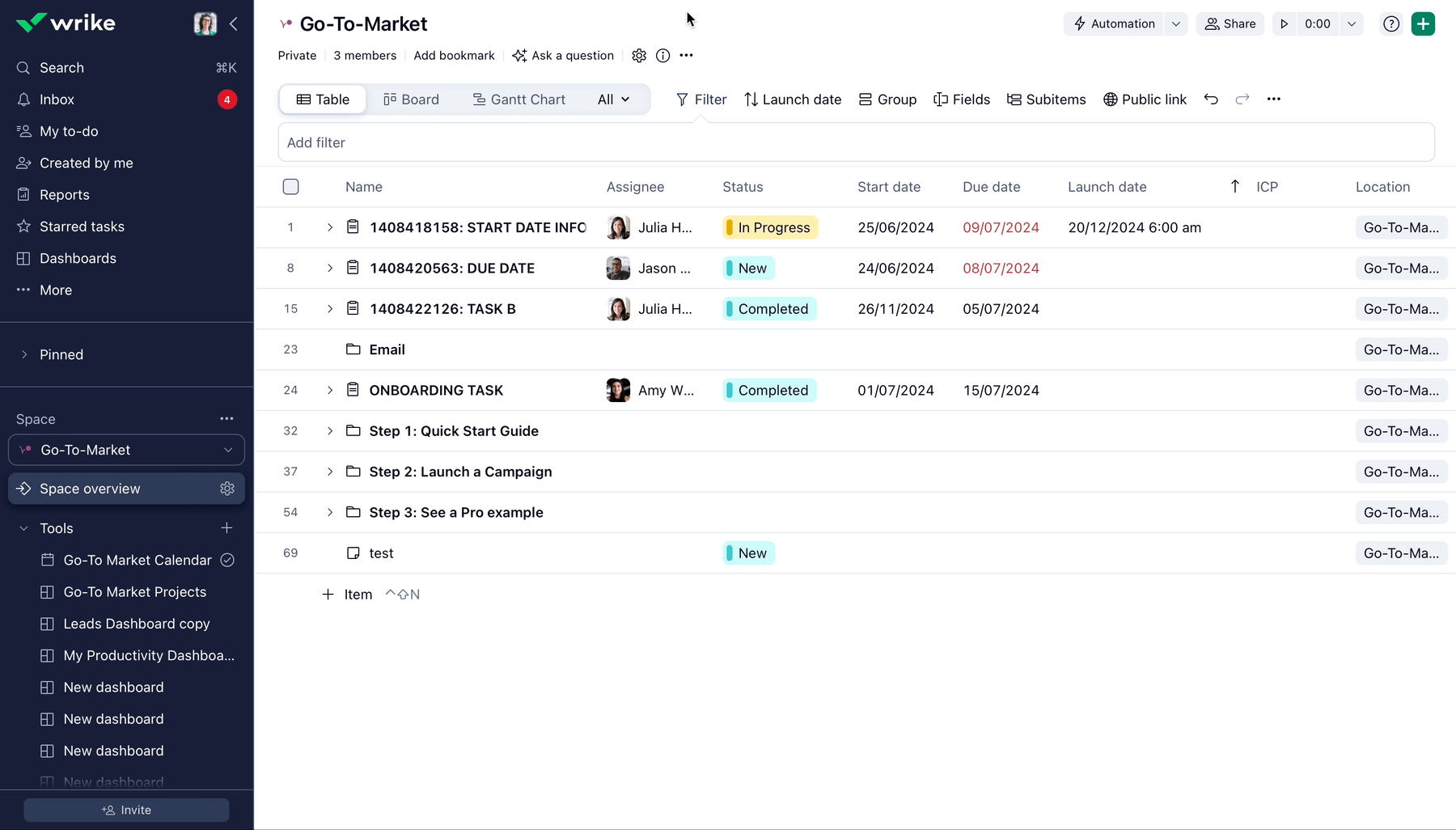
Task: Click the info icon beside settings
Action: tap(662, 56)
